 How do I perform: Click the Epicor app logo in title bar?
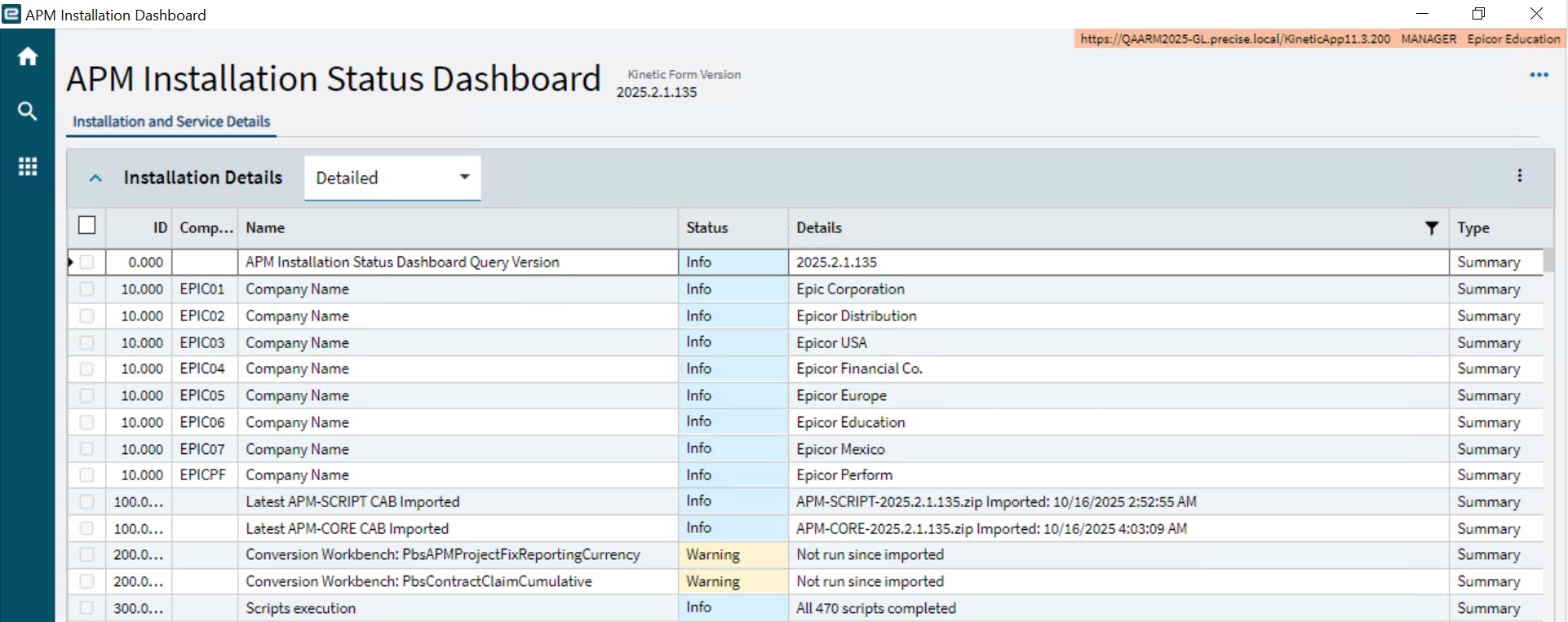11,14
